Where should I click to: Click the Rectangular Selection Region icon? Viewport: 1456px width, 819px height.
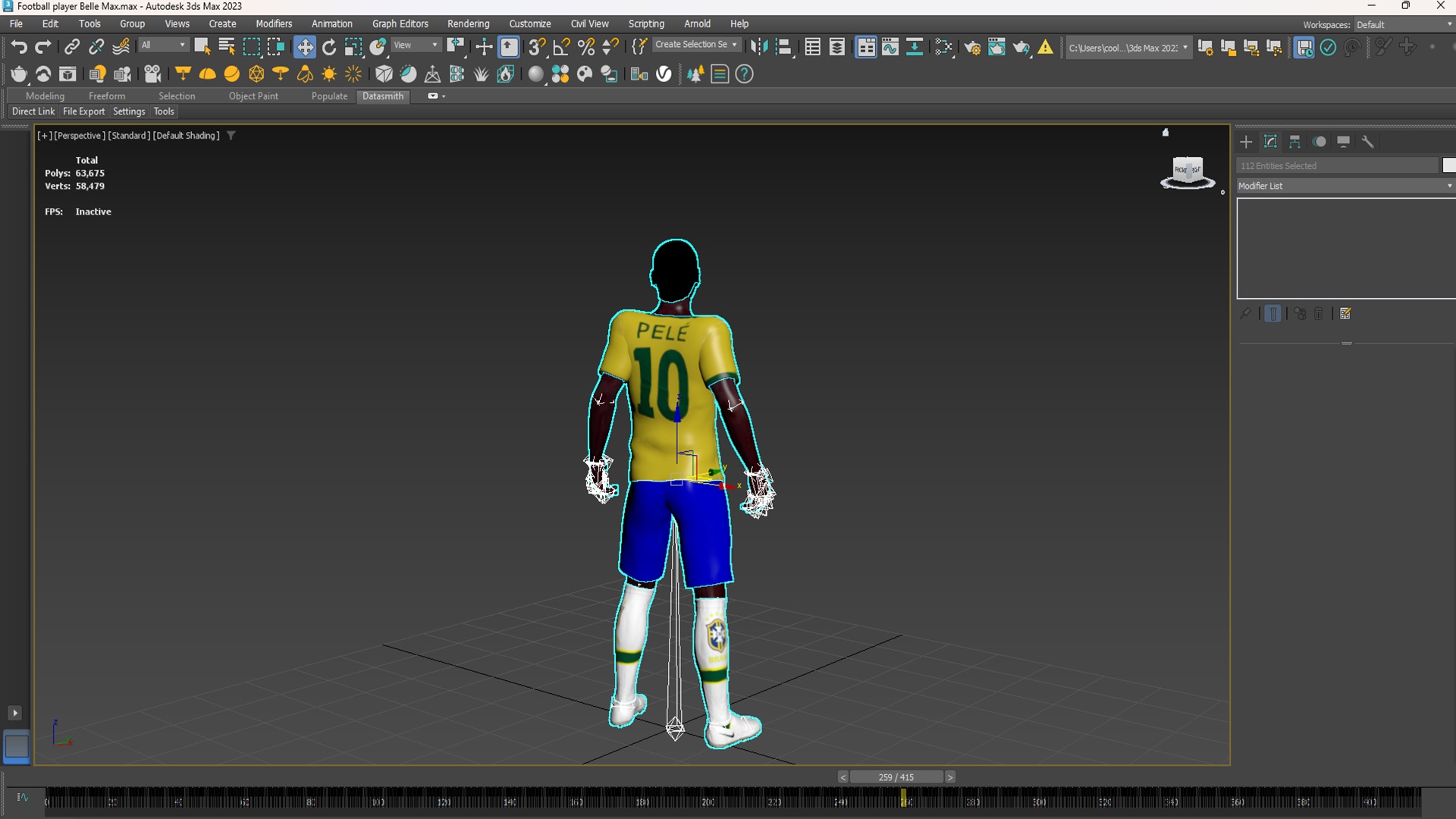pyautogui.click(x=251, y=47)
